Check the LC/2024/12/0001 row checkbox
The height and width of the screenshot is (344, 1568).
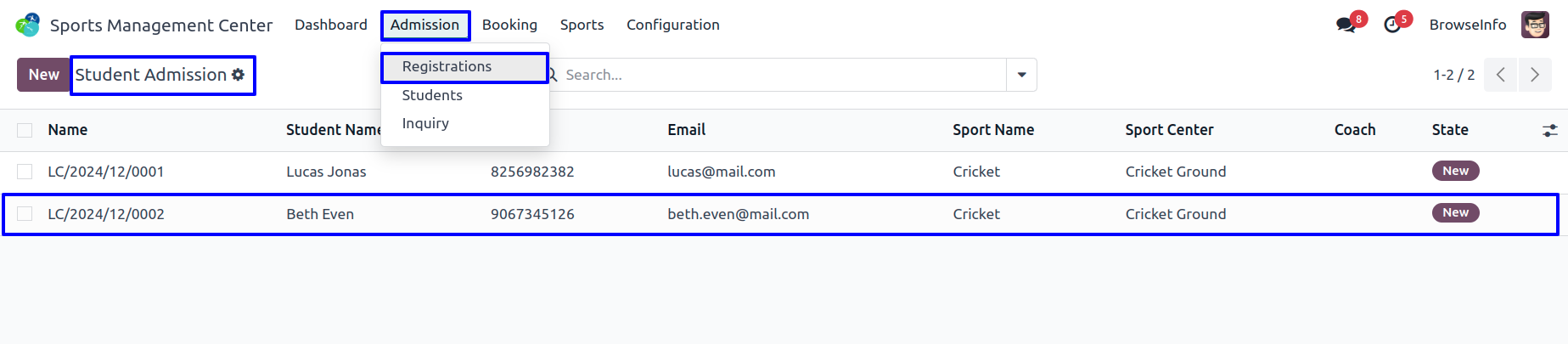(x=25, y=172)
